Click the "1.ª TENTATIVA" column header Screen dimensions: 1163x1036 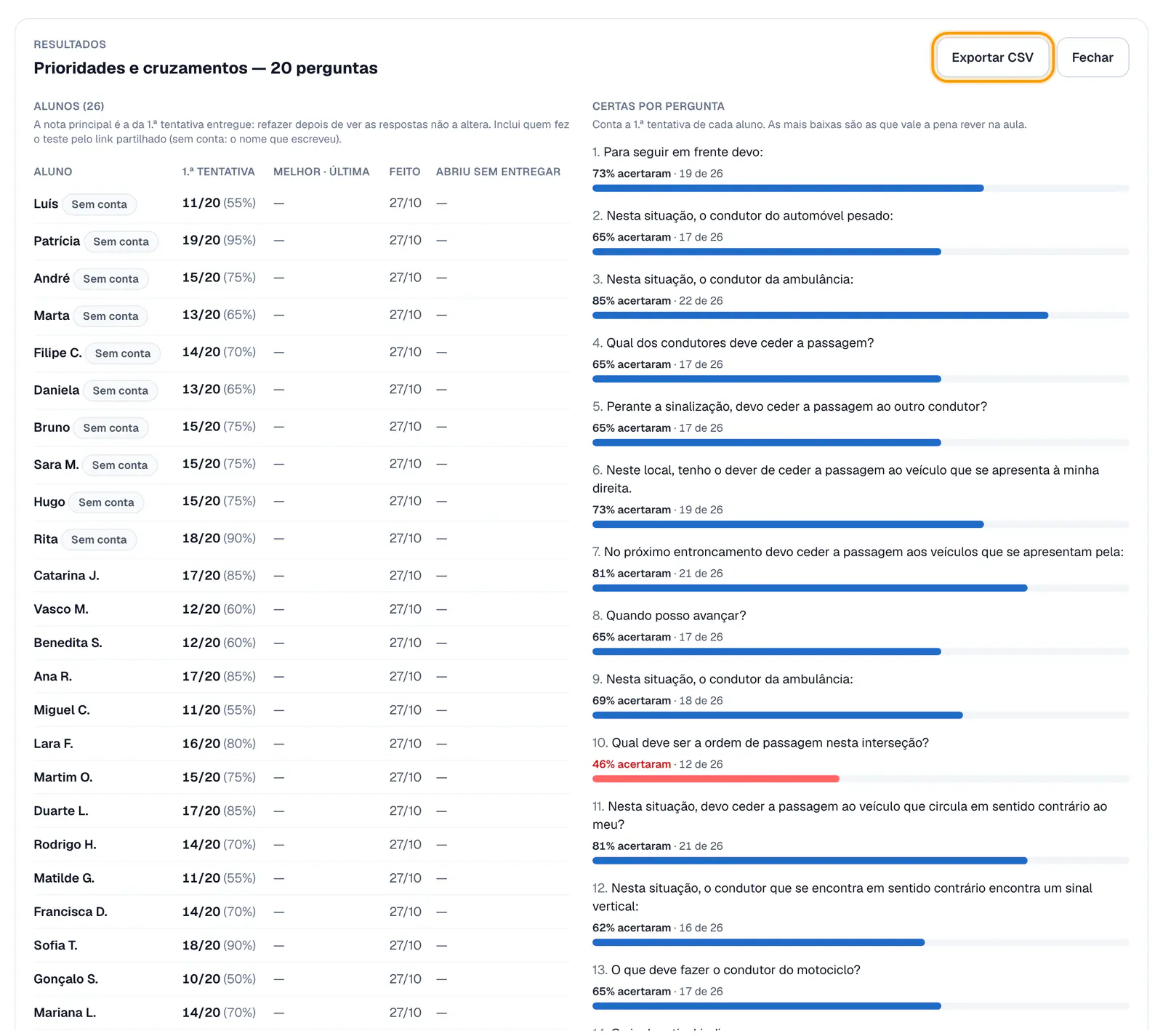218,172
